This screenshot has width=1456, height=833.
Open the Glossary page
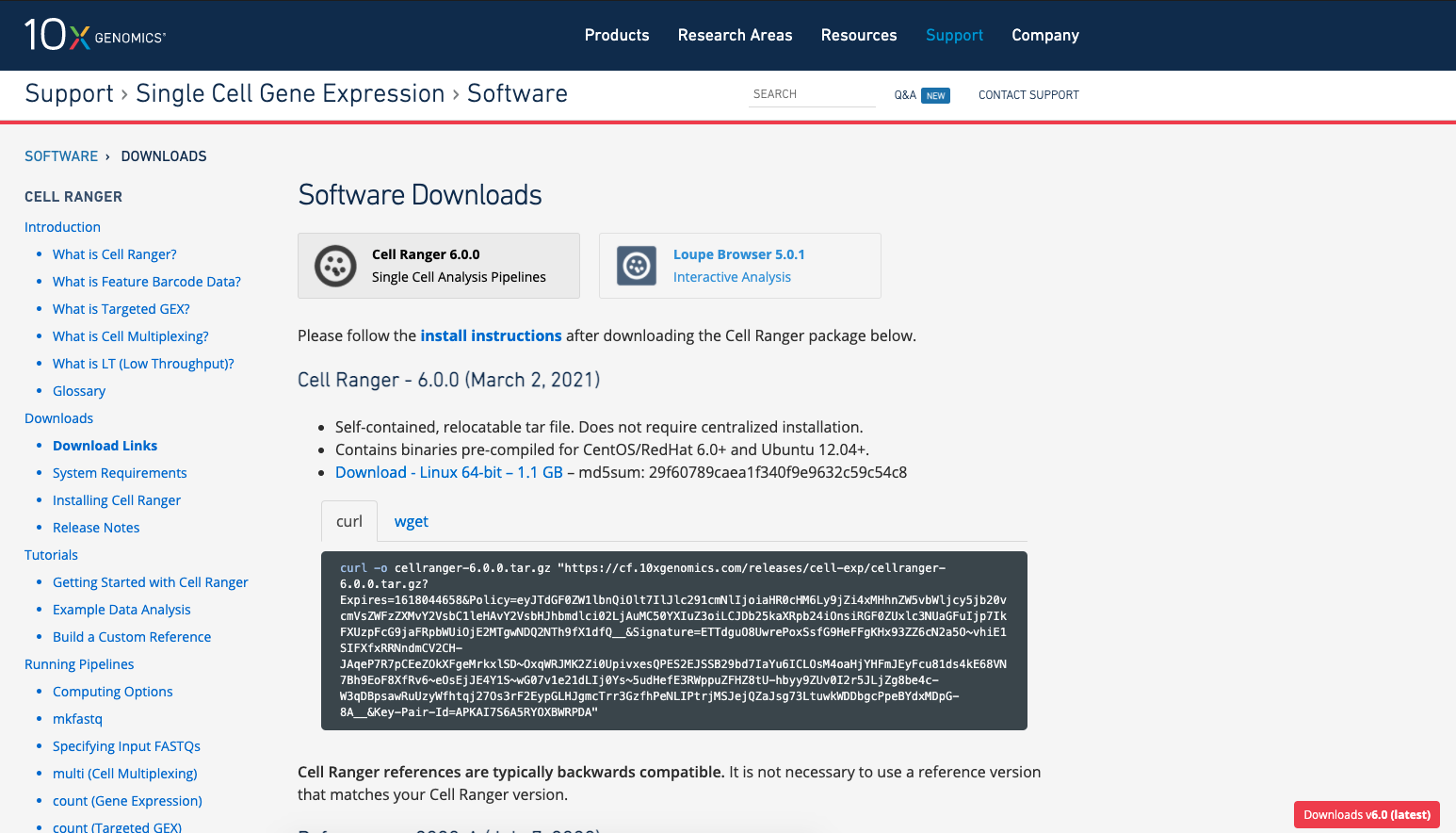click(79, 391)
